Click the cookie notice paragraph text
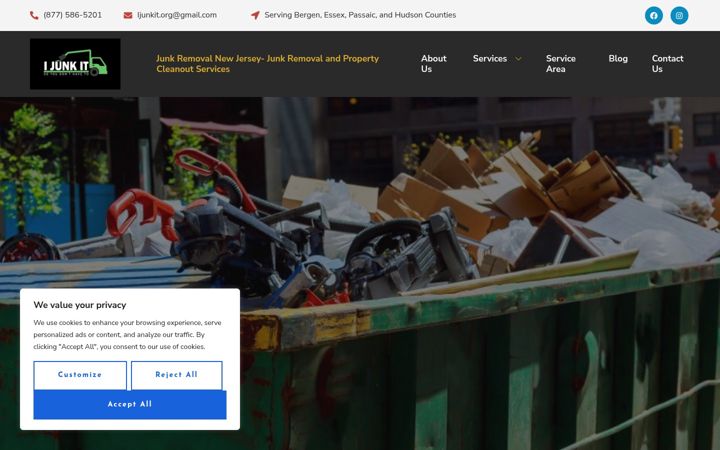The width and height of the screenshot is (720, 450). pos(127,335)
